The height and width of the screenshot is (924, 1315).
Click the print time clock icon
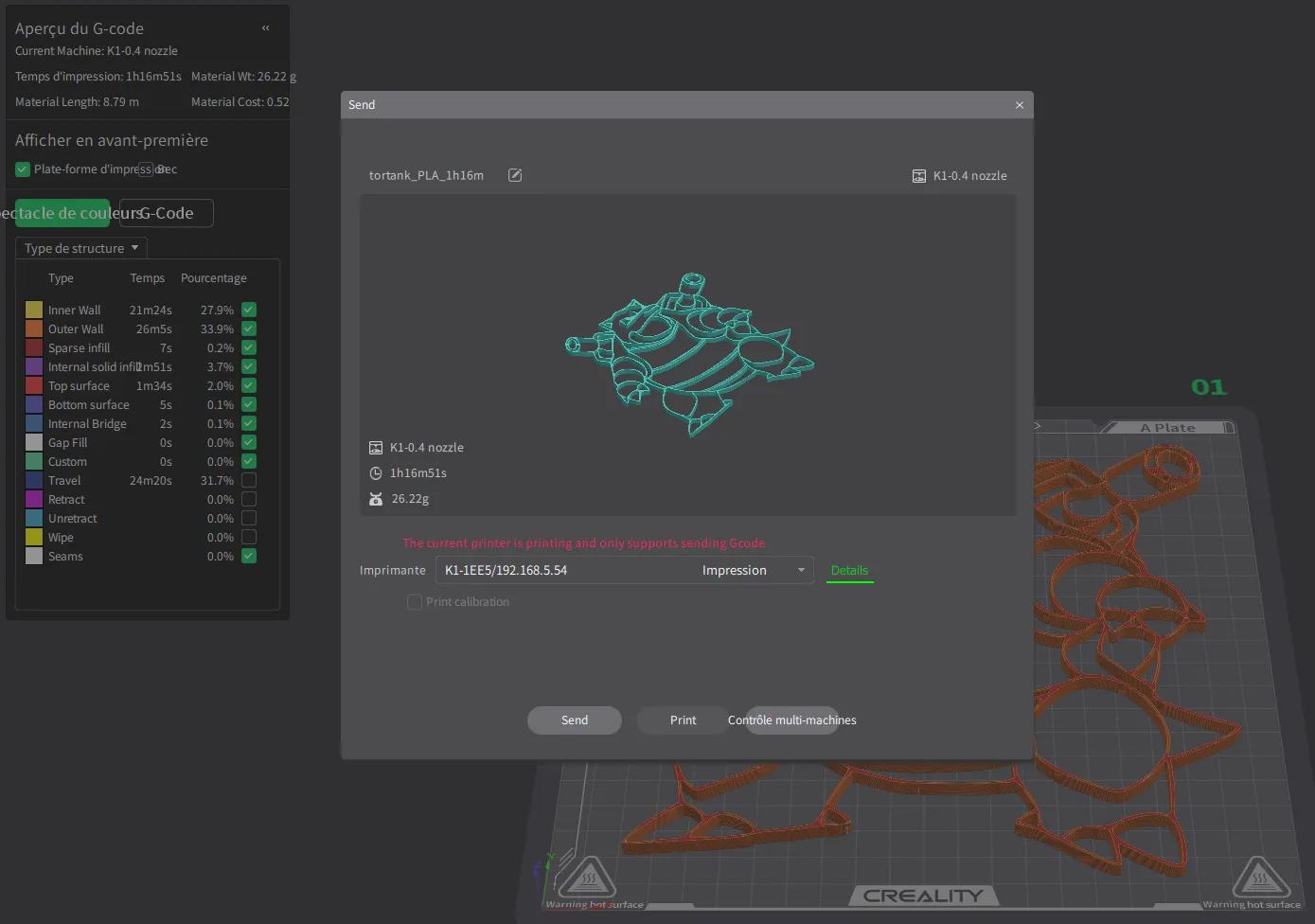point(376,473)
